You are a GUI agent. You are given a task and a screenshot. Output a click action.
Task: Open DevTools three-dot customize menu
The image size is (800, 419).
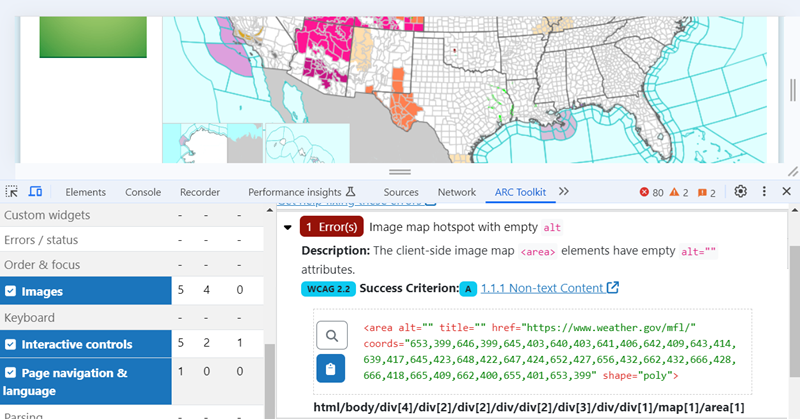coord(764,191)
